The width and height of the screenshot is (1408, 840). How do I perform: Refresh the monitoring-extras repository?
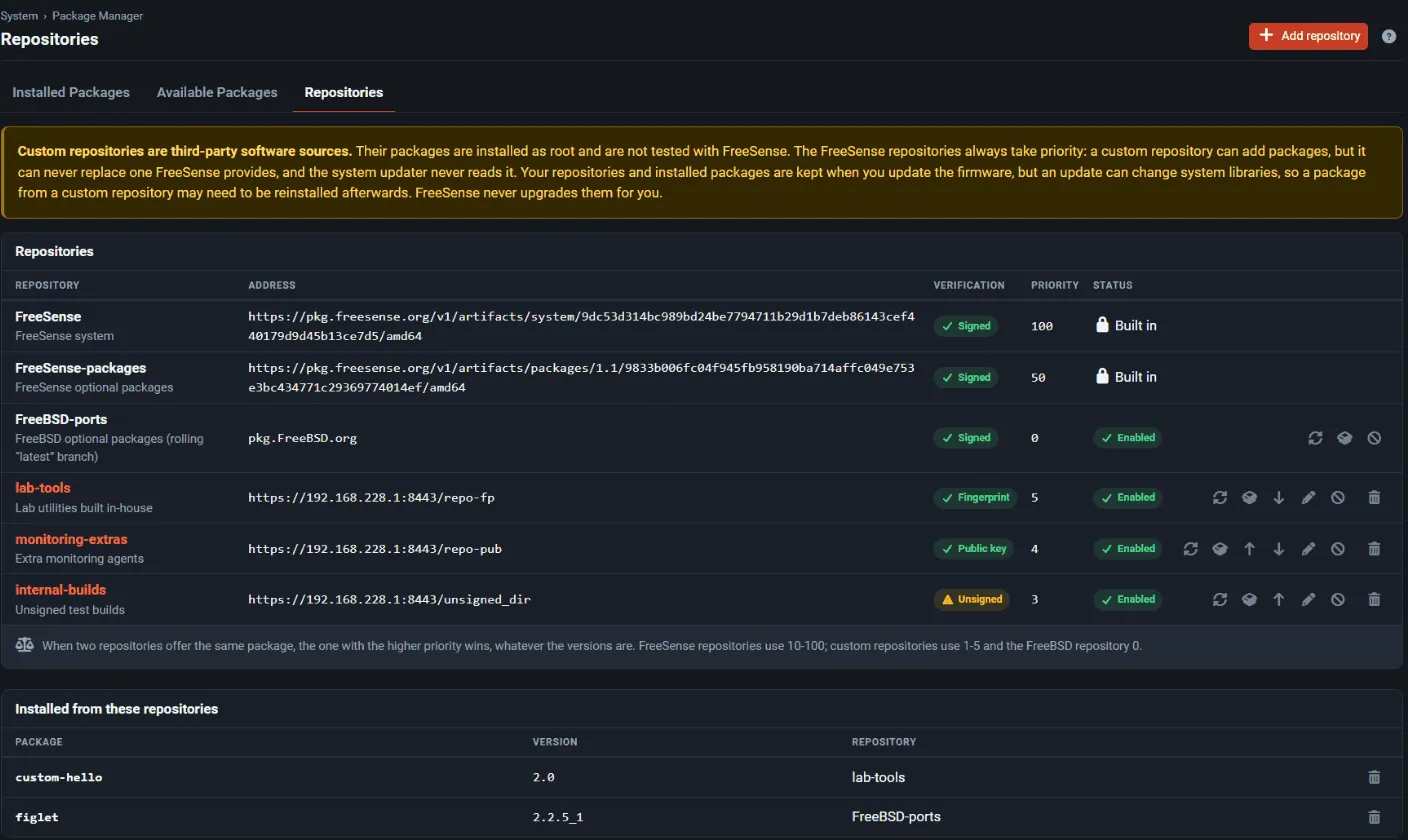pos(1190,548)
